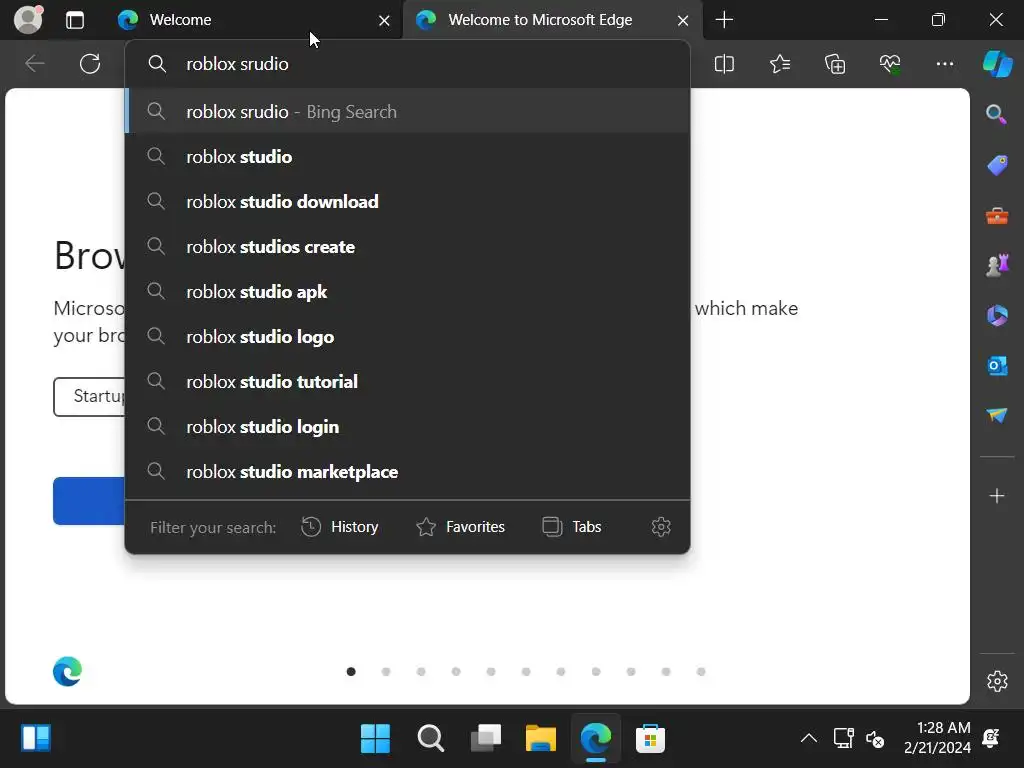1024x768 pixels.
Task: Open the Favorites star toolbar icon
Action: [780, 64]
